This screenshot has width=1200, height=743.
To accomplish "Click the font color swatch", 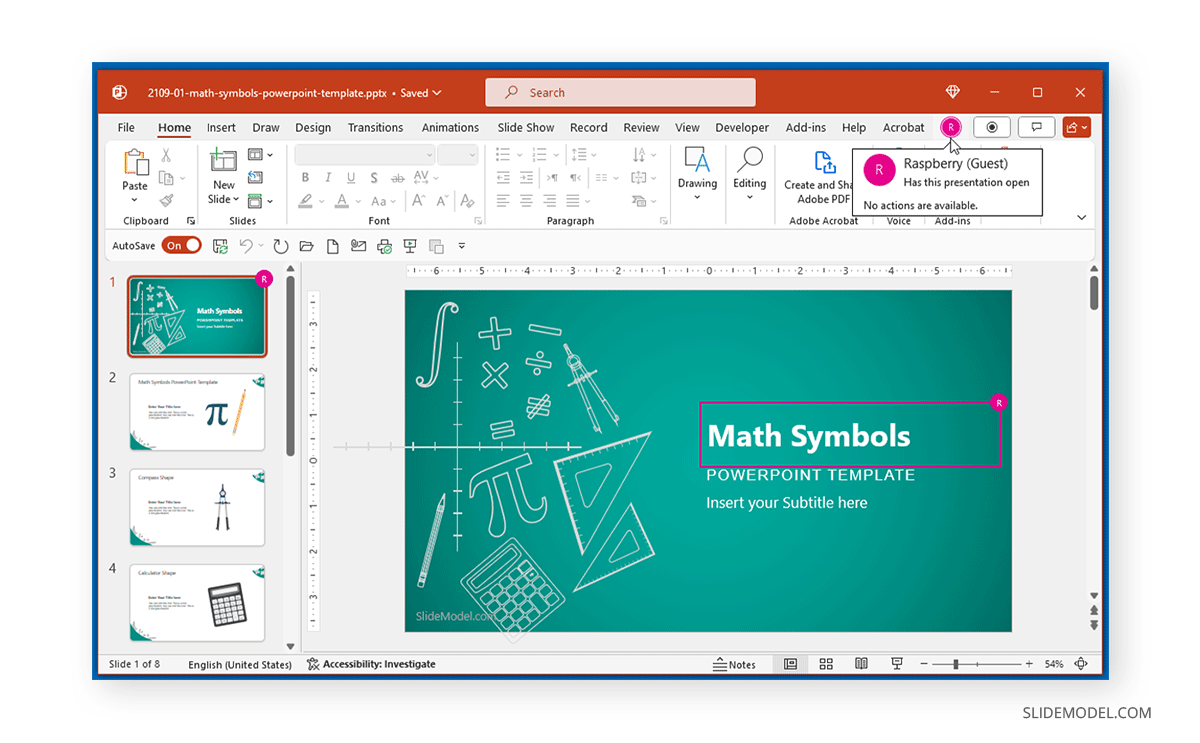I will point(342,201).
